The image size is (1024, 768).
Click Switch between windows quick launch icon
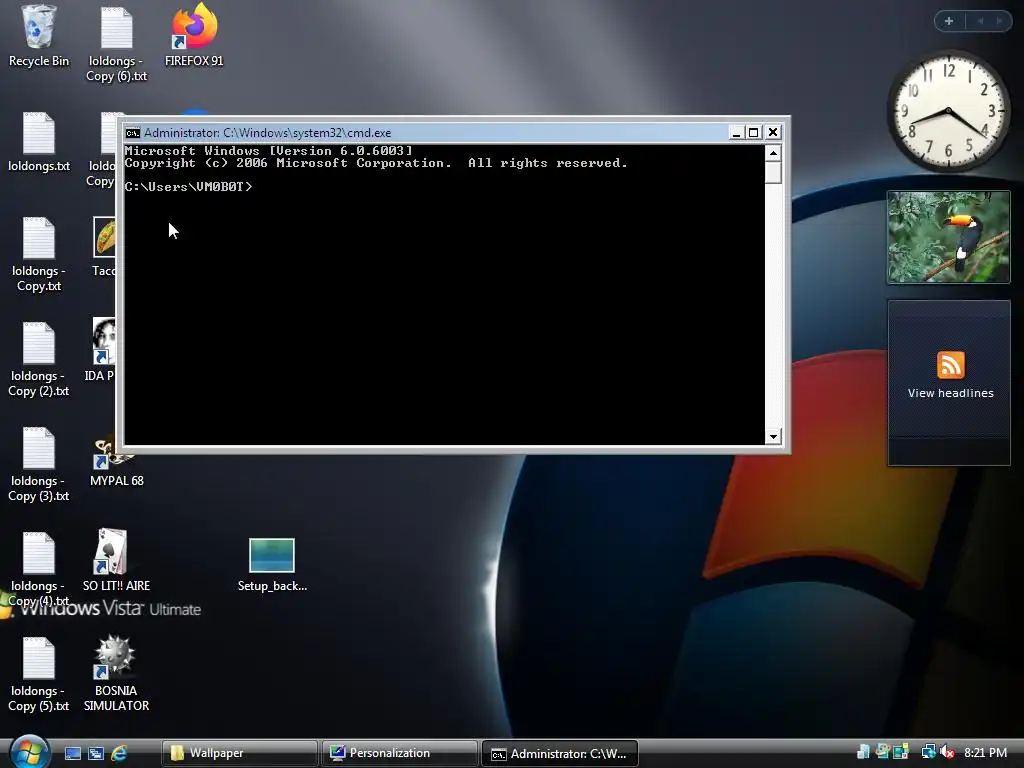[x=96, y=753]
